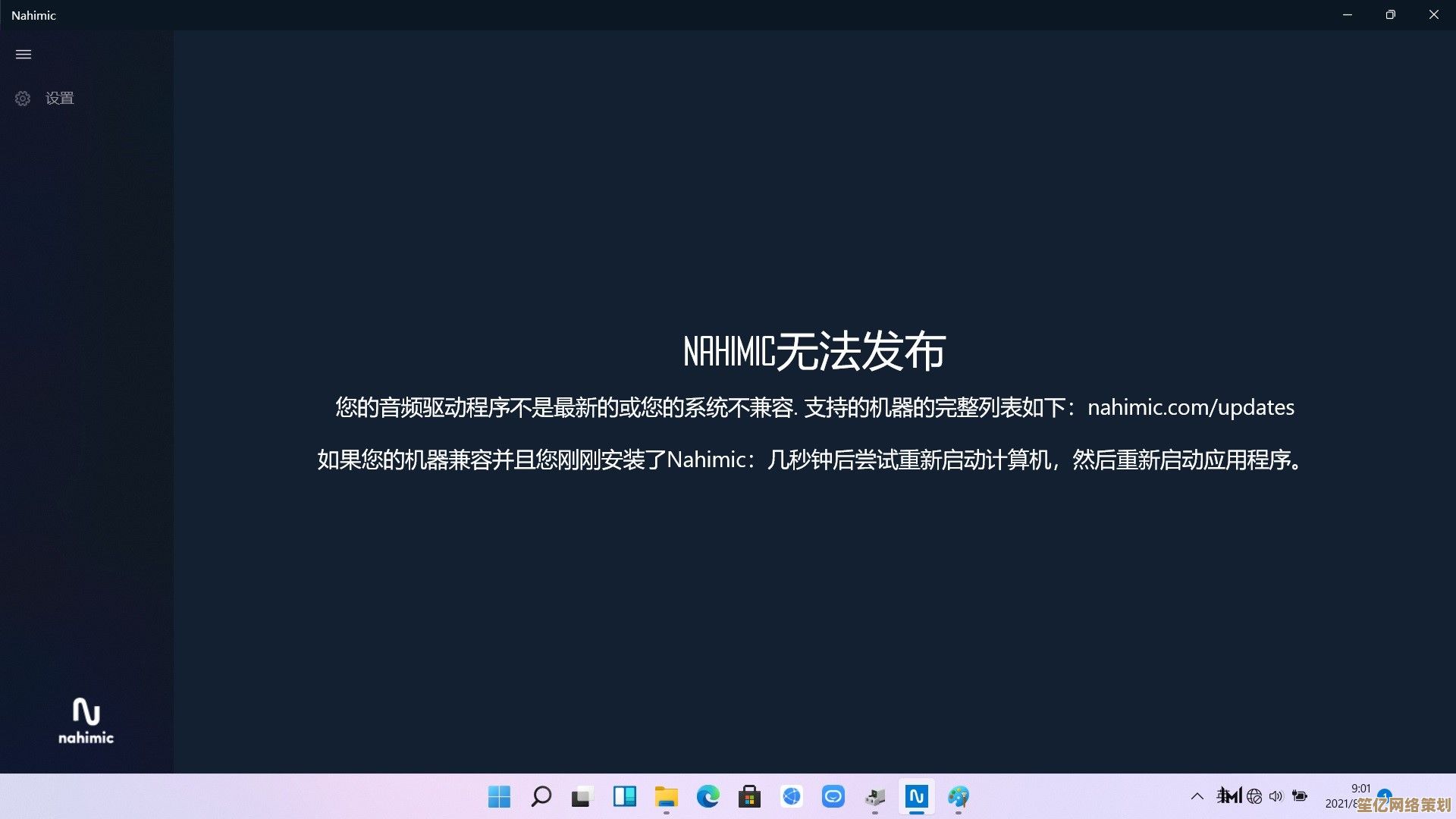Click the battery tray icon
The image size is (1456, 819).
click(x=1300, y=796)
